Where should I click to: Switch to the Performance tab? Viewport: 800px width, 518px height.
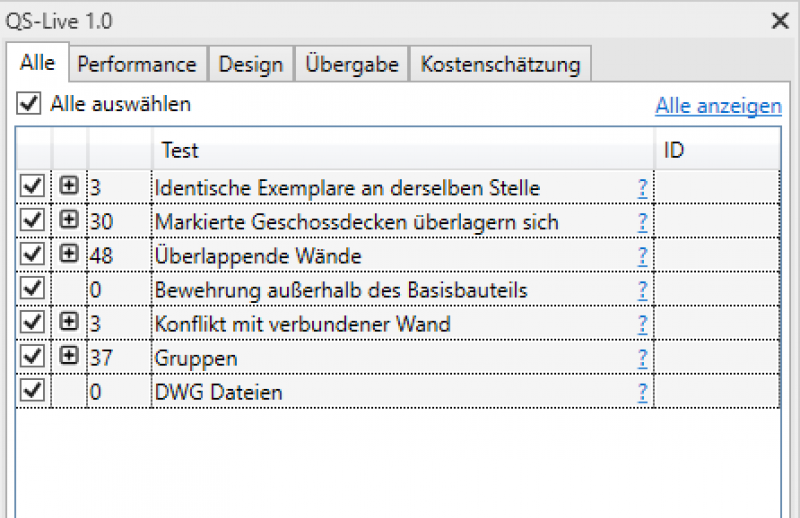(137, 64)
